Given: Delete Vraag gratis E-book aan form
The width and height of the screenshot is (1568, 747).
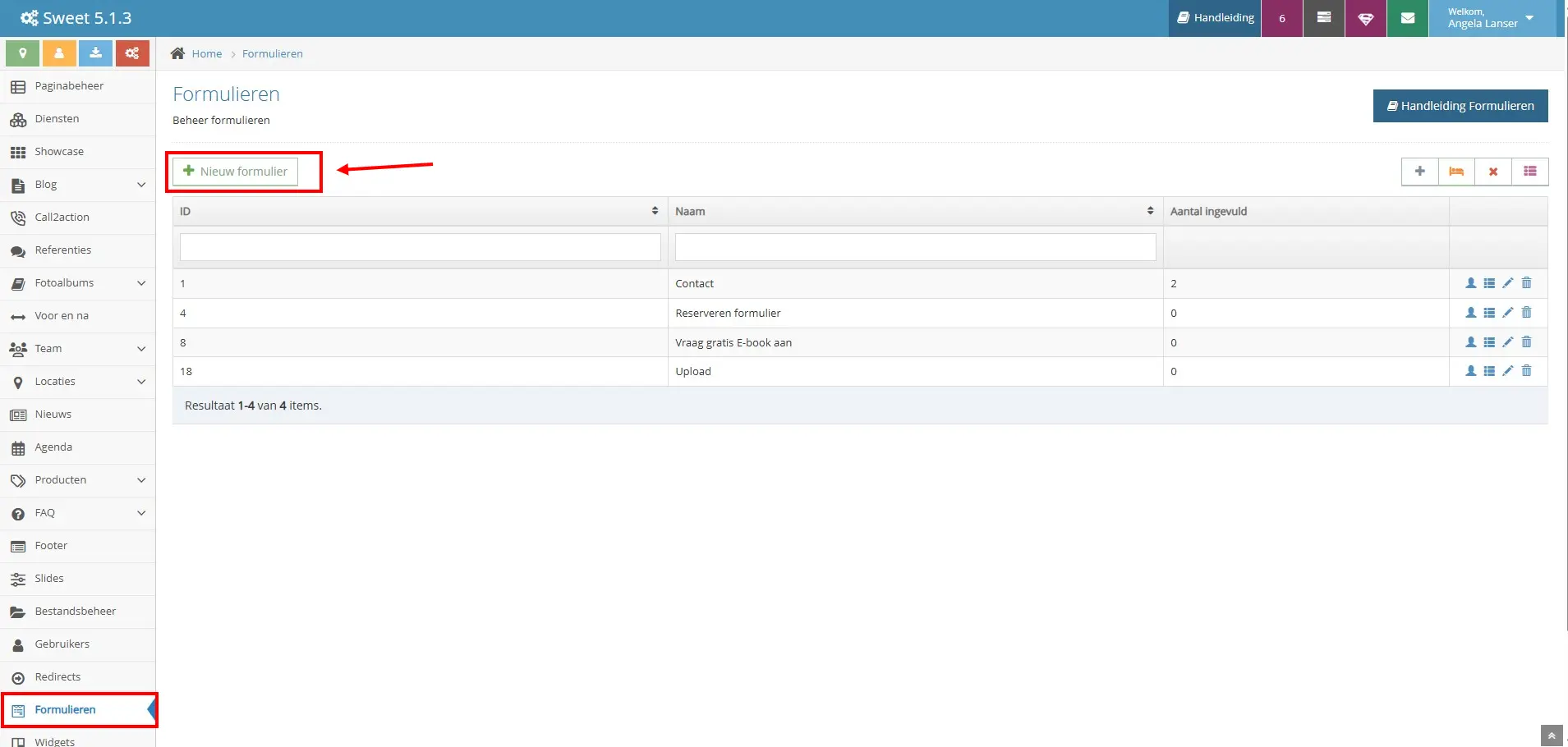Looking at the screenshot, I should 1527,342.
